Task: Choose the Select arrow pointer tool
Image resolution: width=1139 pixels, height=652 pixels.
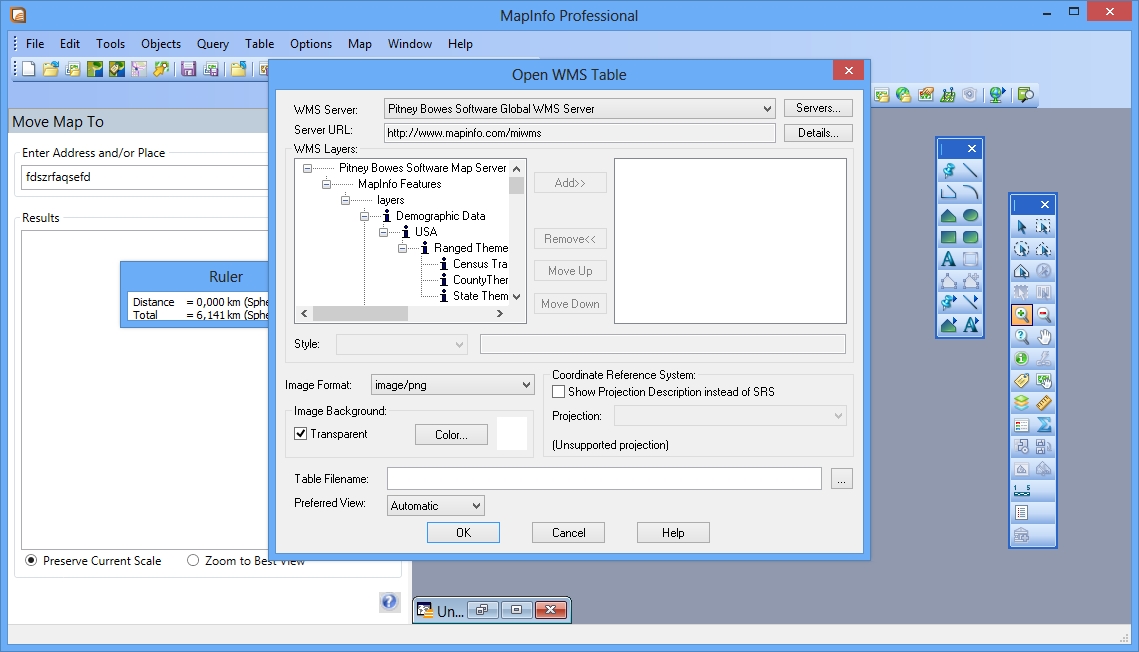Action: pyautogui.click(x=1021, y=227)
